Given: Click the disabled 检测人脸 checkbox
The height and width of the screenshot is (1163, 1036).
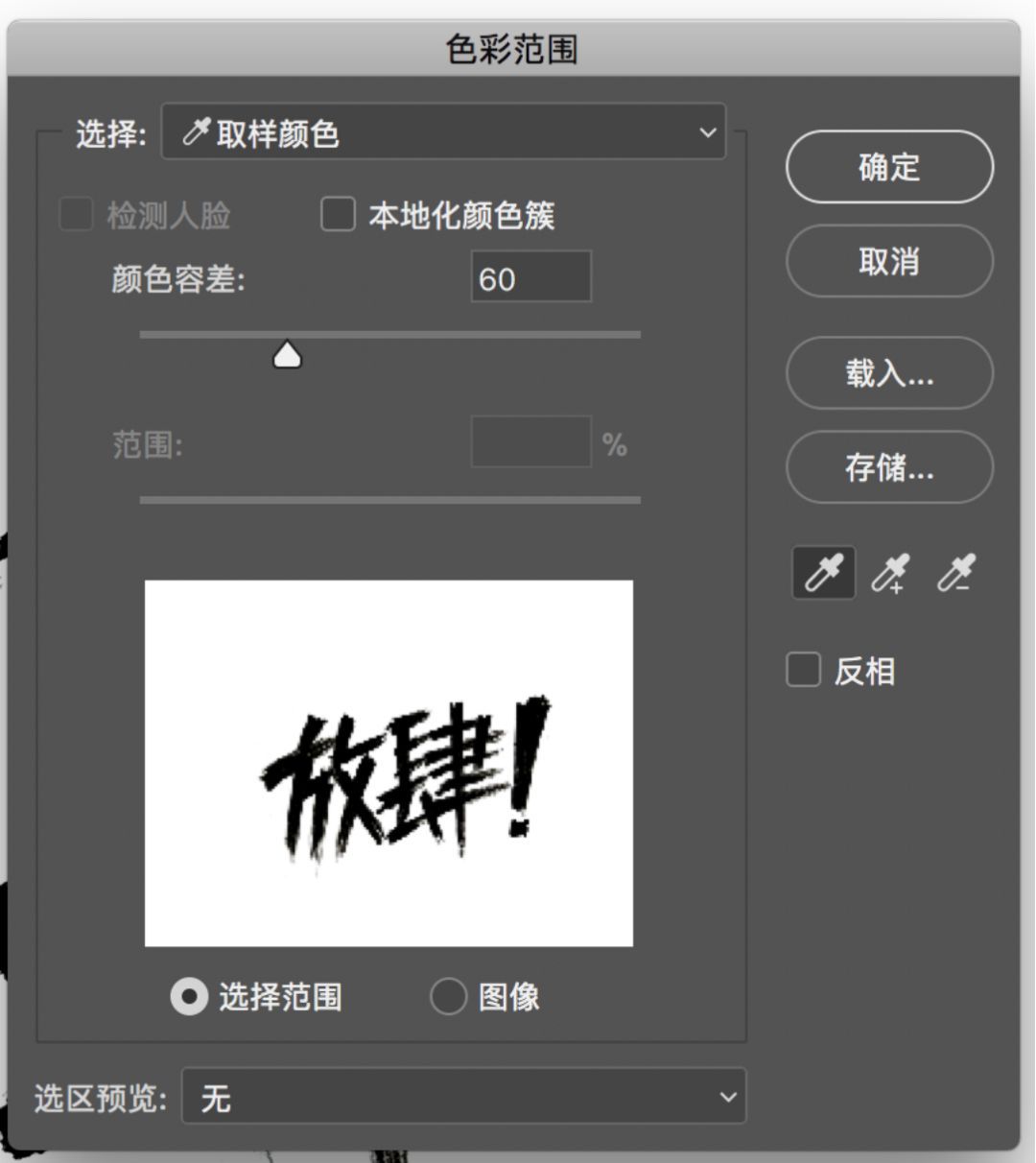Looking at the screenshot, I should point(76,217).
